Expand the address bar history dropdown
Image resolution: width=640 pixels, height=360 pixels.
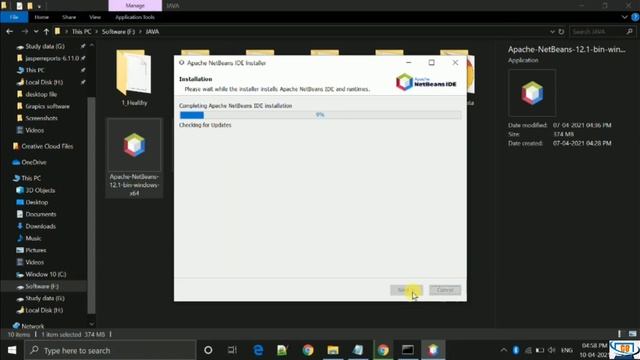(552, 31)
